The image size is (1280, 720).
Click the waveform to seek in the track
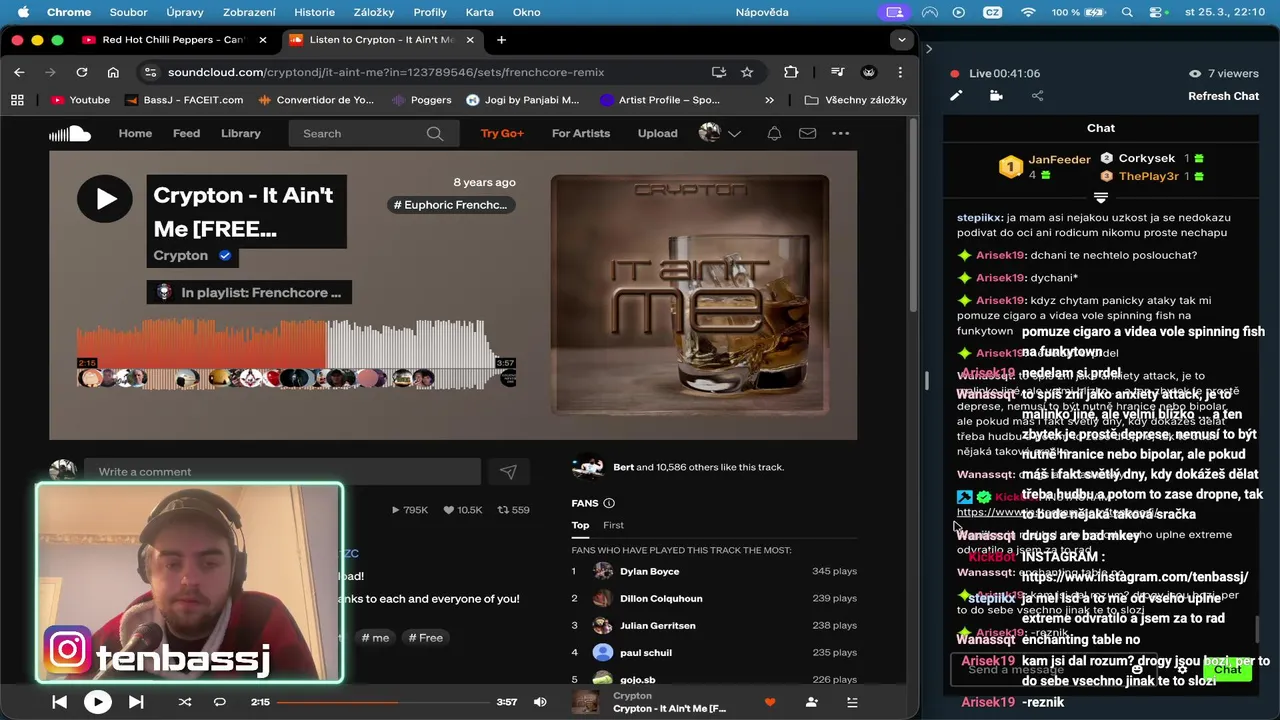pos(296,343)
